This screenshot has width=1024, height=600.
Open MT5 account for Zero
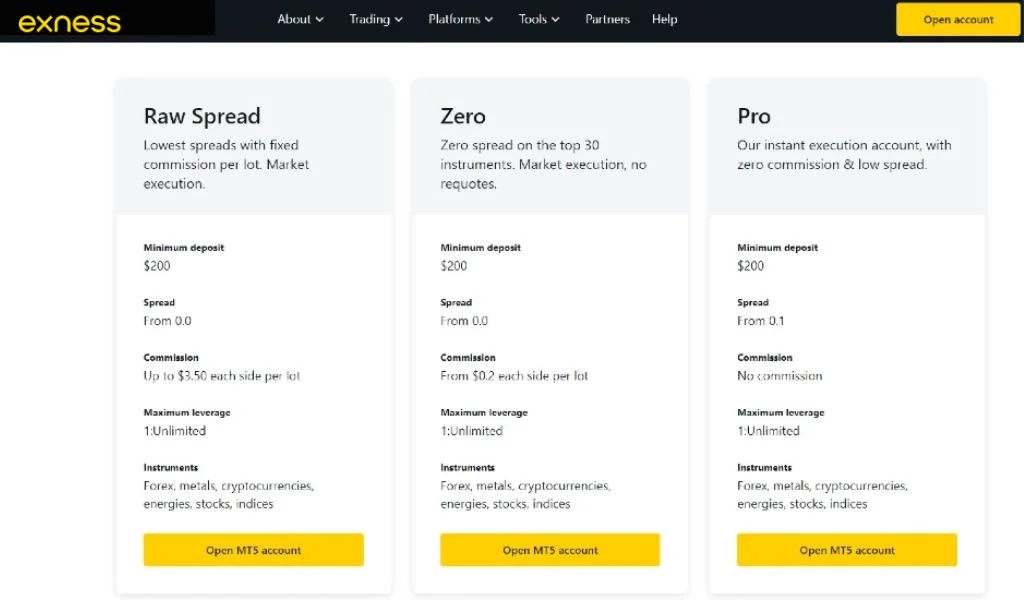tap(550, 550)
